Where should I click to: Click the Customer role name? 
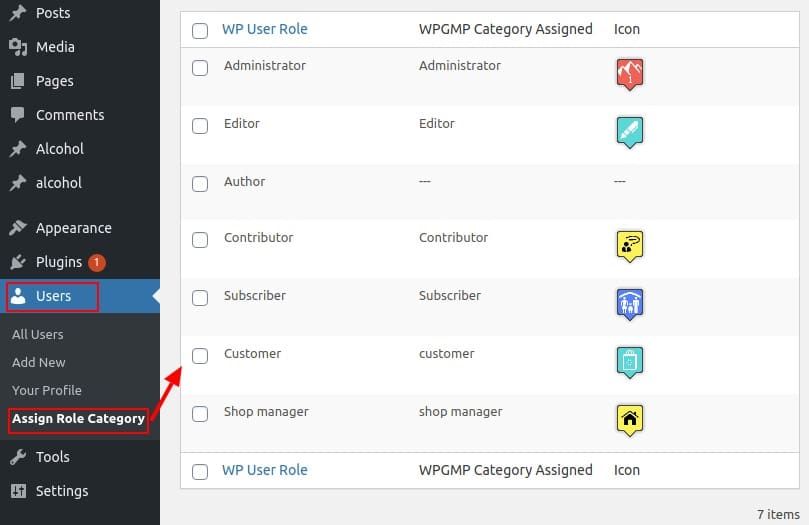(252, 354)
